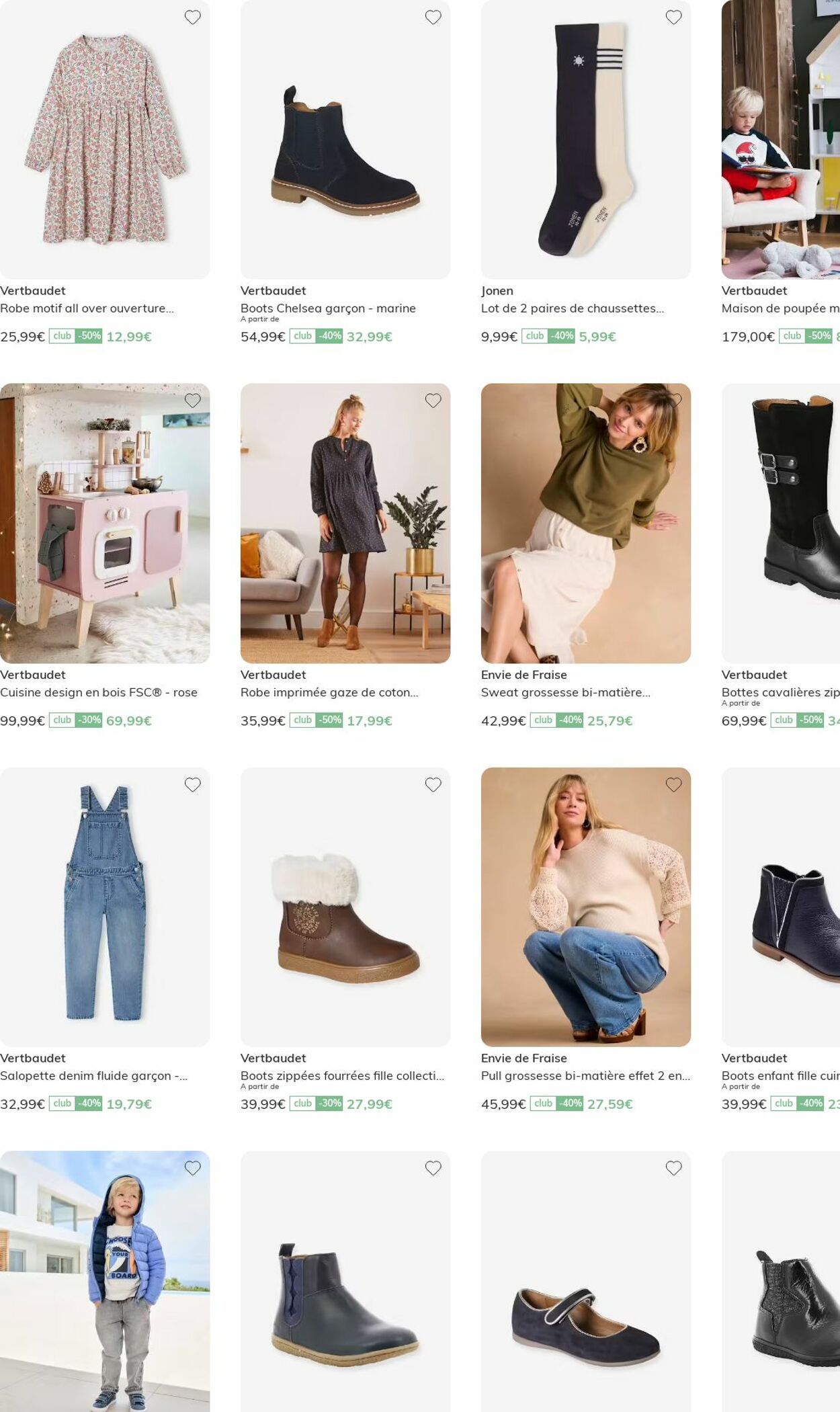Favorite the floral Robe motif all over dress
The width and height of the screenshot is (840, 1412).
click(193, 17)
